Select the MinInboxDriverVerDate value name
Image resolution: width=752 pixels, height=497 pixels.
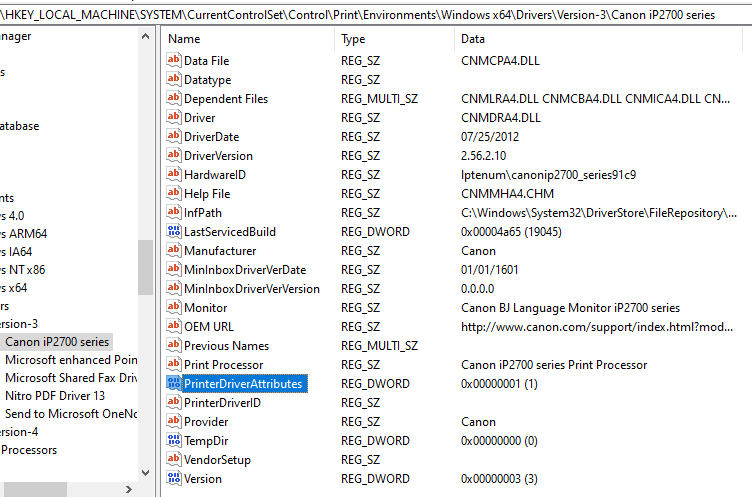coord(245,270)
